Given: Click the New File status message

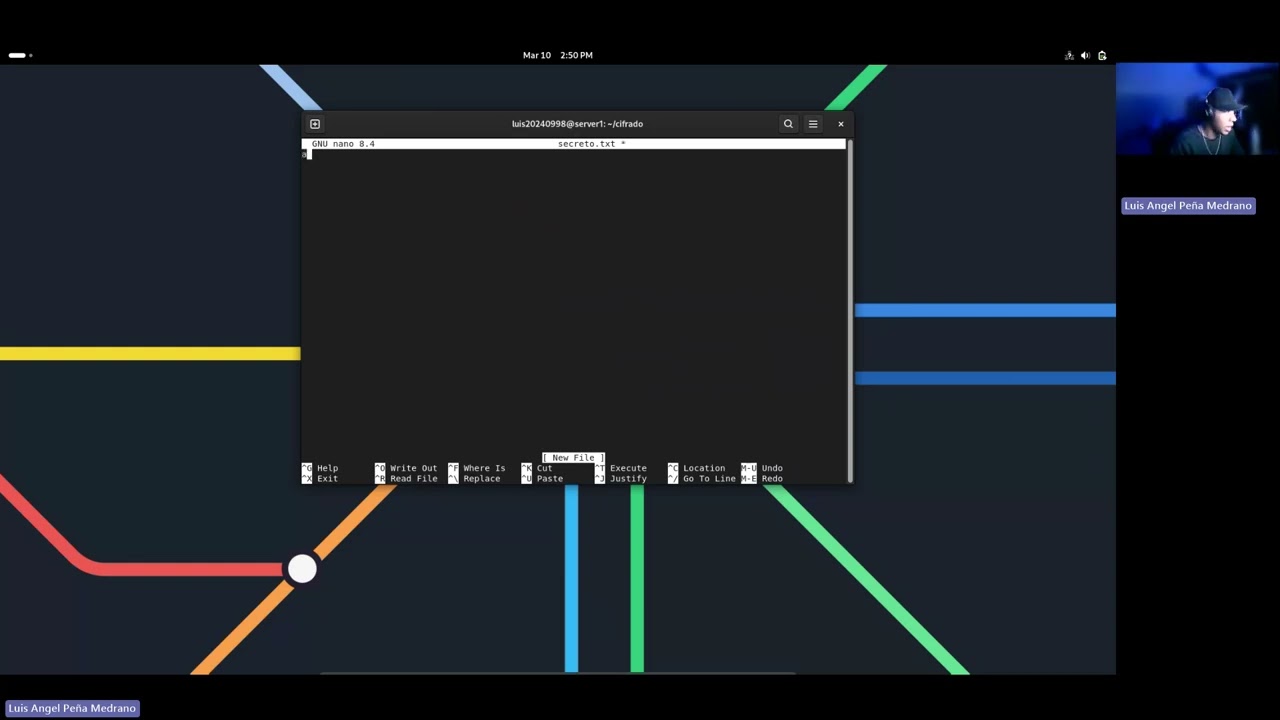Looking at the screenshot, I should point(573,458).
